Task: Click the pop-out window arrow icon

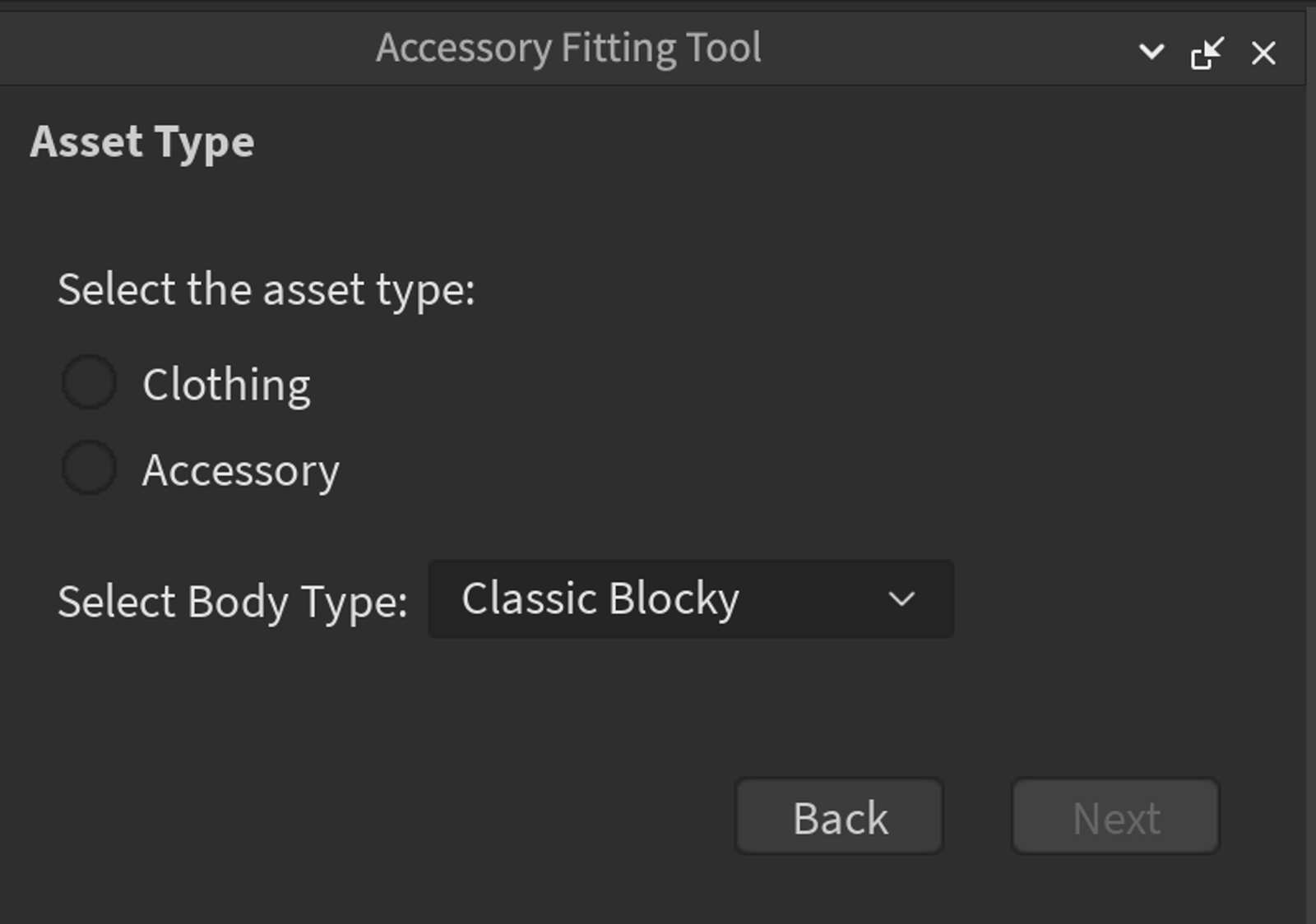Action: (1207, 53)
